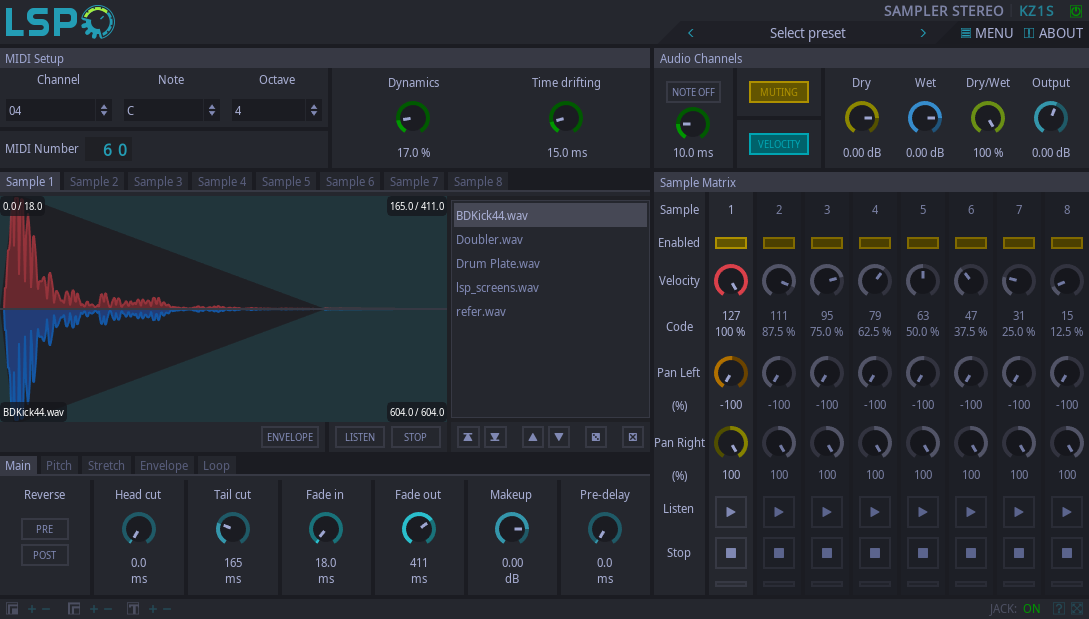Stop sample 3 in the Sample Matrix
The width and height of the screenshot is (1089, 619).
pyautogui.click(x=827, y=552)
